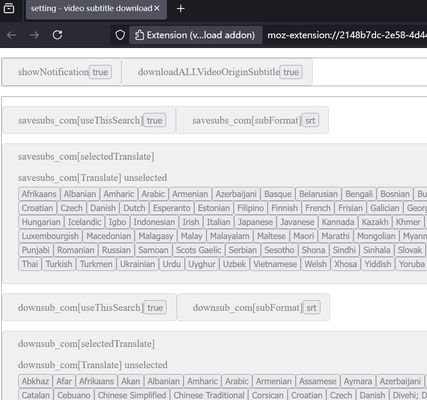
Task: Toggle showNotification true value
Action: pos(100,72)
